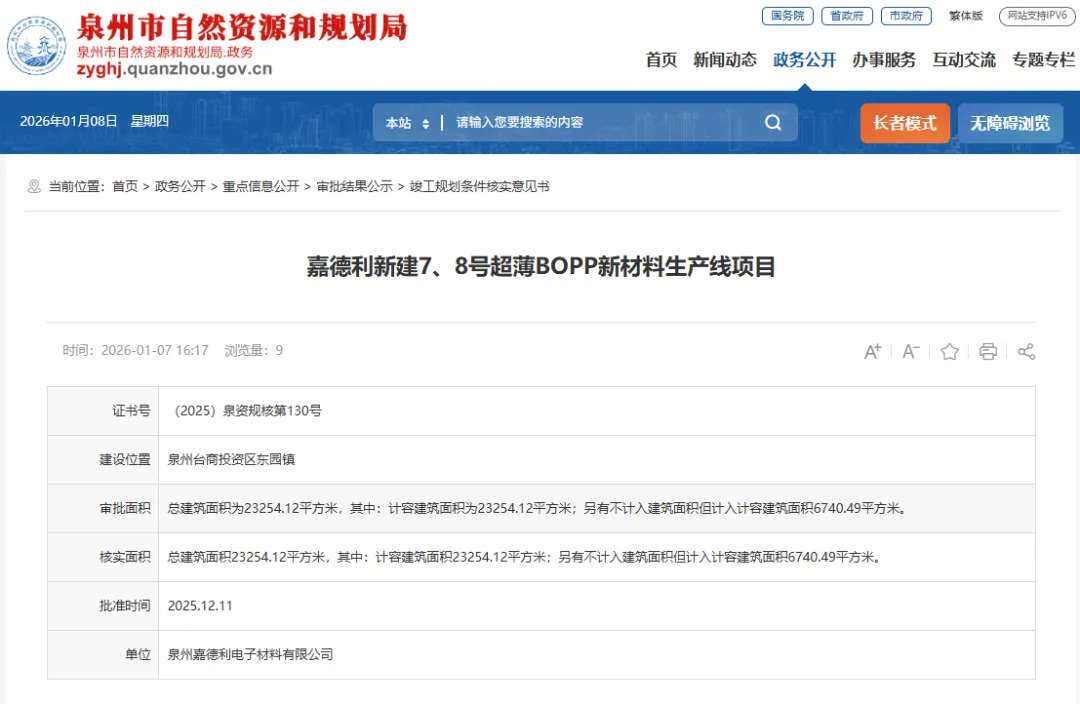Open the 专题专栏 nav item
Screen dimensions: 1080x704
click(1043, 60)
